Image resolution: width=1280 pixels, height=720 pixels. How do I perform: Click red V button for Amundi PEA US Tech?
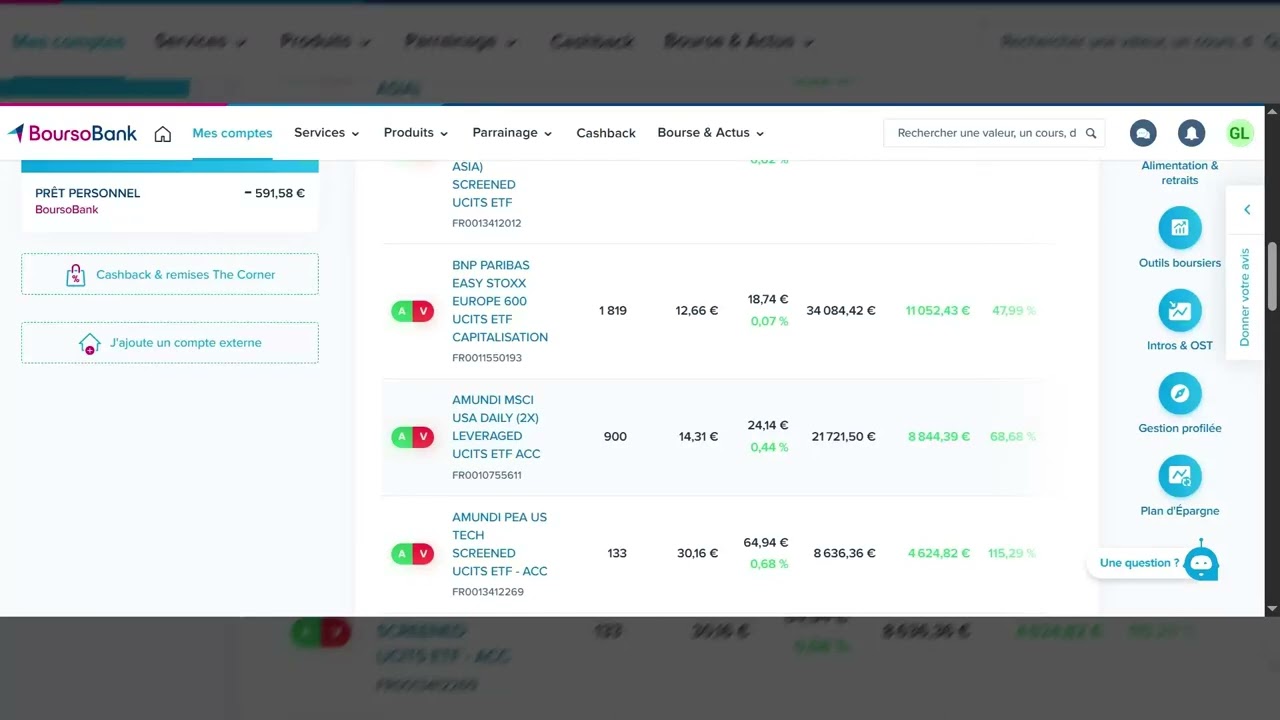(x=424, y=553)
